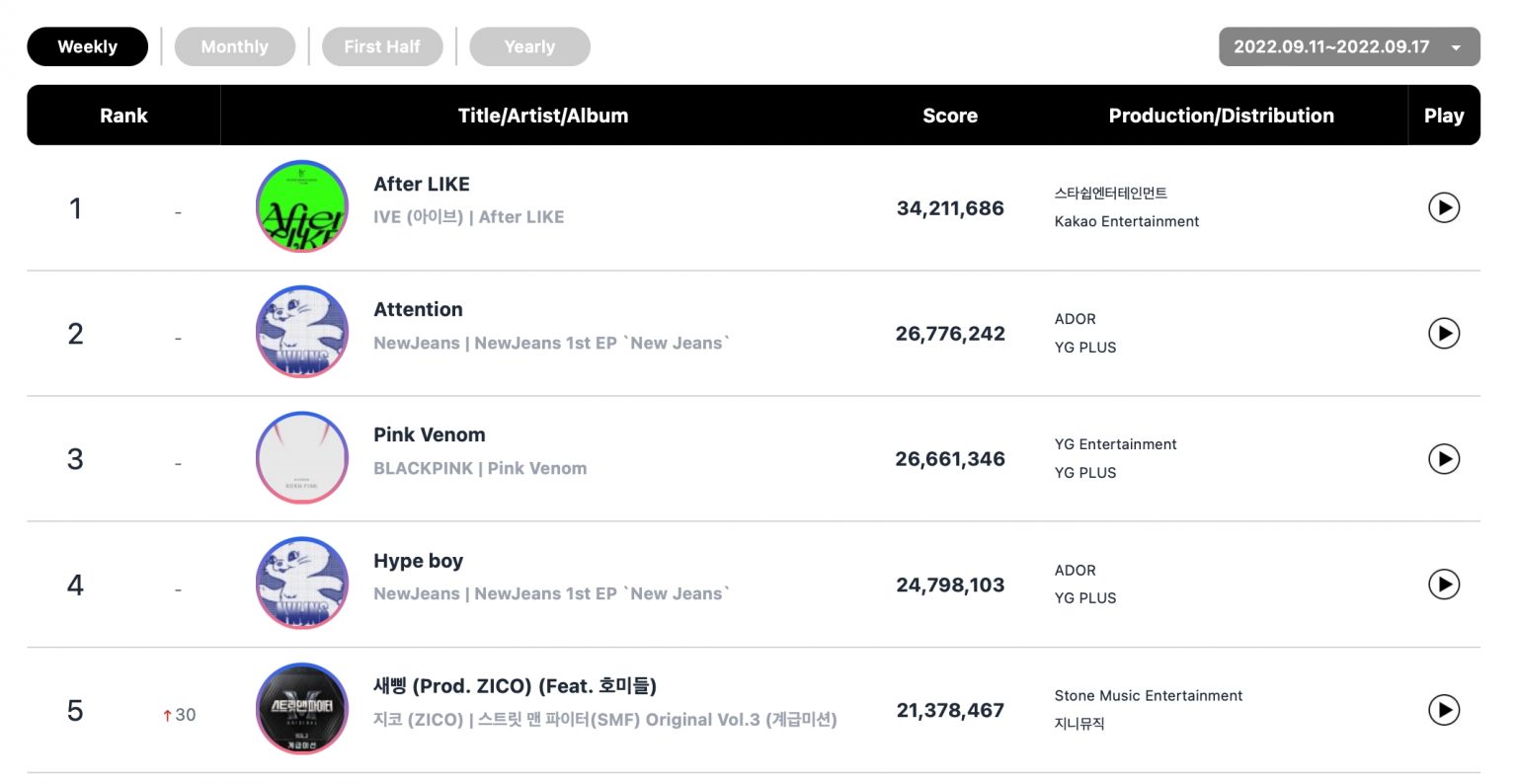Click the Attention album thumbnail

click(301, 332)
